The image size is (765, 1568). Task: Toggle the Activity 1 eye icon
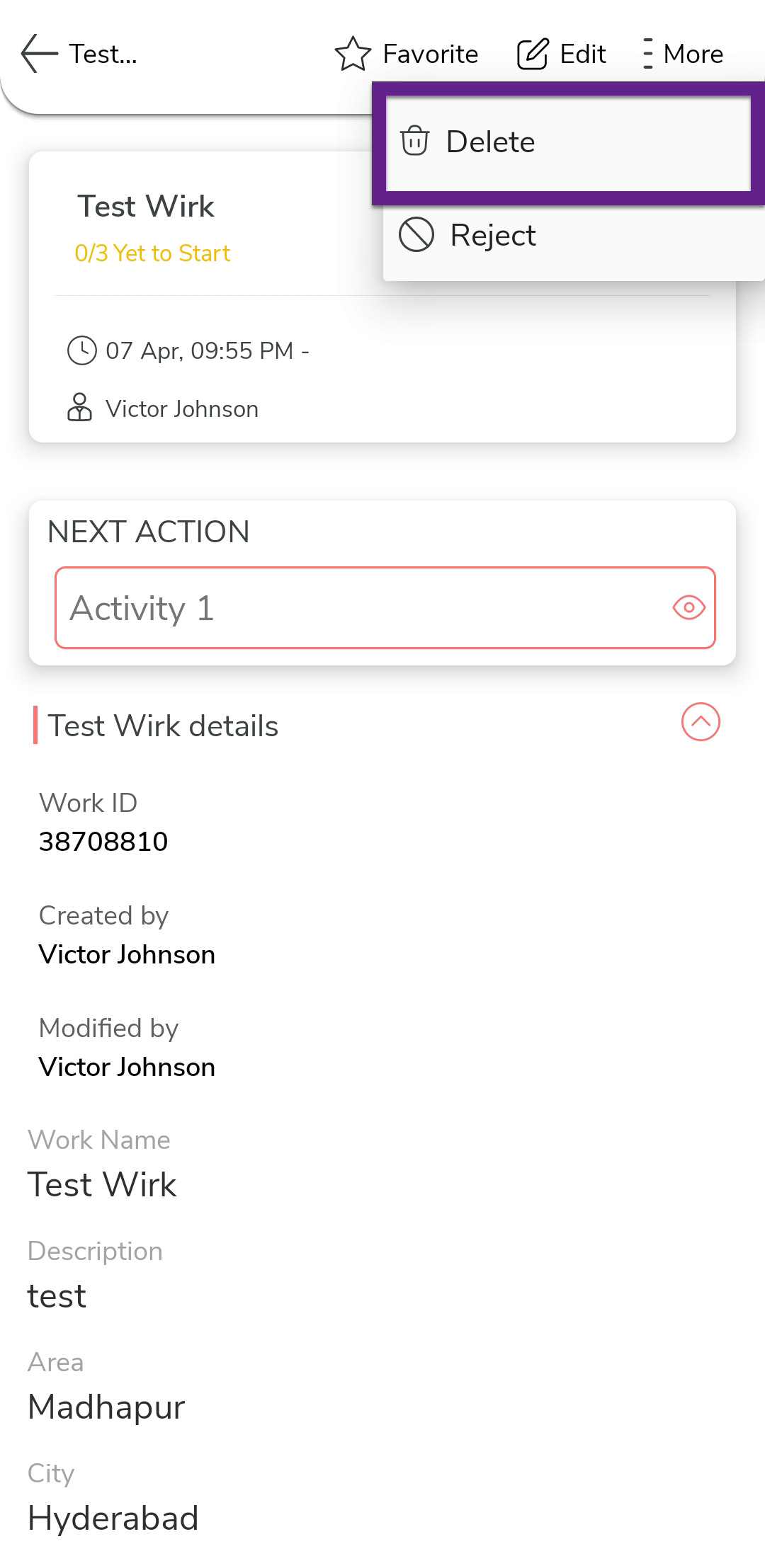688,607
